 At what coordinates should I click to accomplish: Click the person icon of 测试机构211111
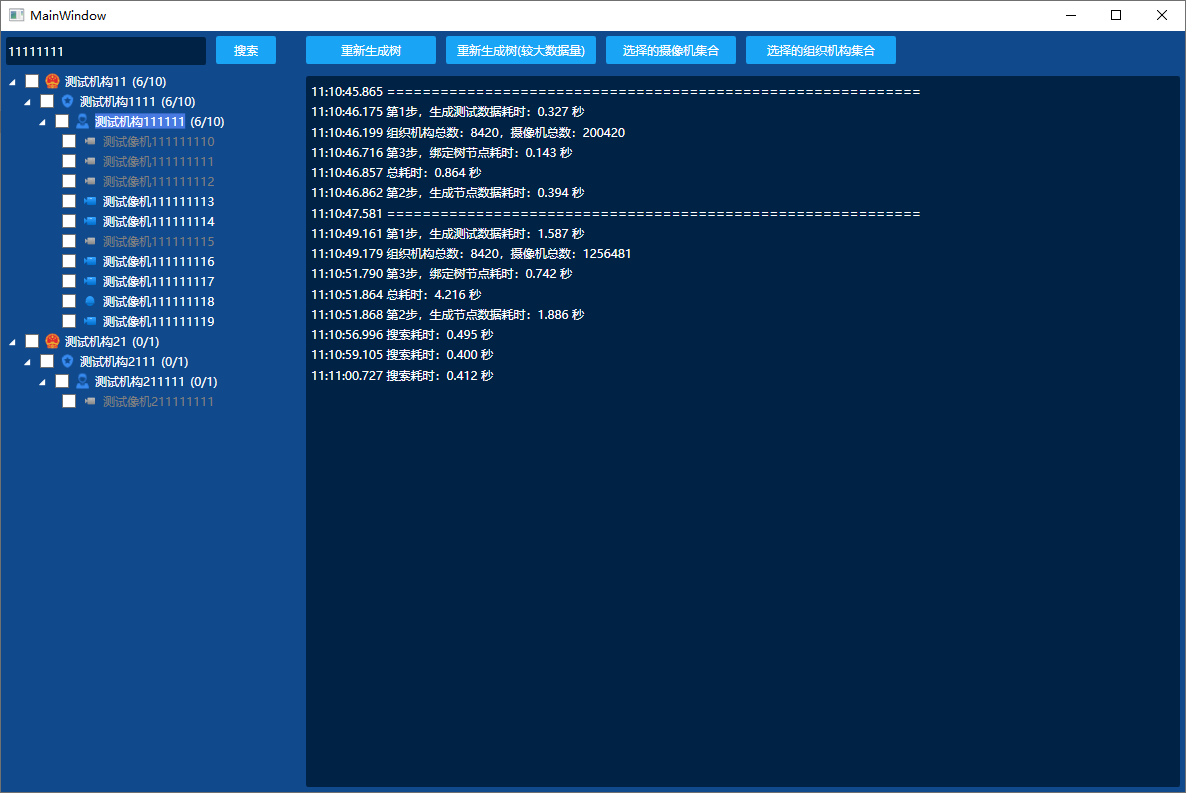82,381
